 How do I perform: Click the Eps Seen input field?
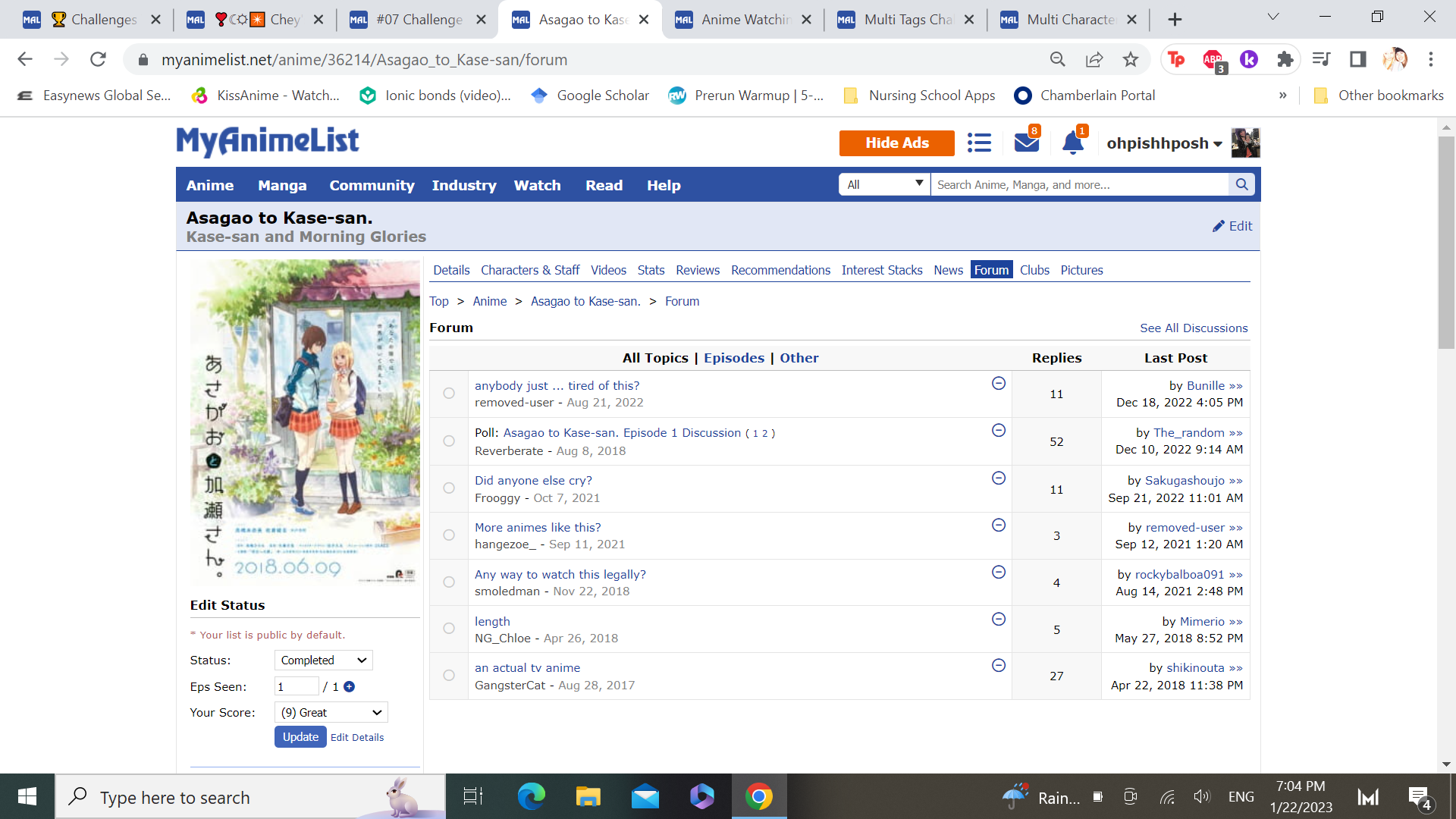click(x=297, y=687)
